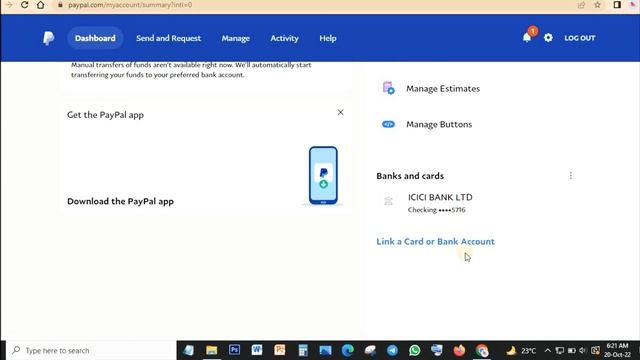
Task: Switch to Chrome in the taskbar
Action: coord(482,350)
